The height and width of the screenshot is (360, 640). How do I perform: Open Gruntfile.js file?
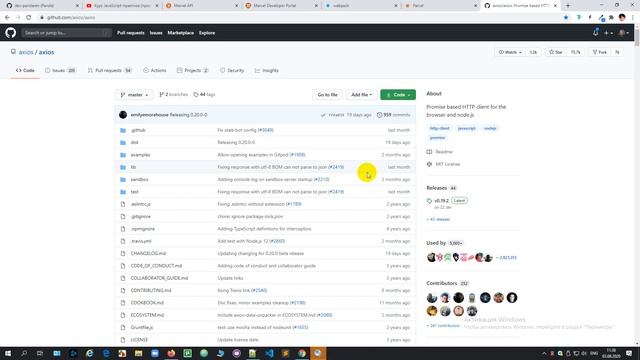(142, 327)
